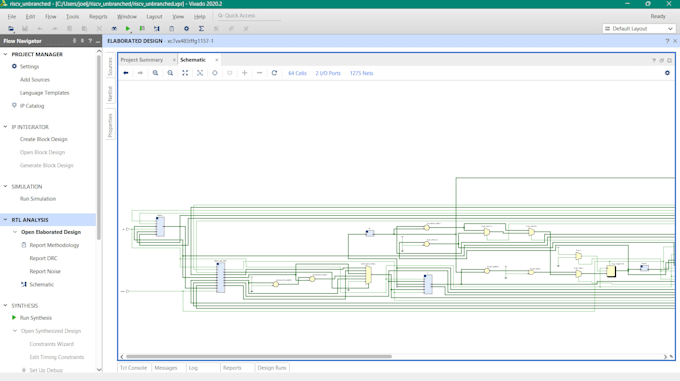
Task: Open the Window menu
Action: (127, 16)
